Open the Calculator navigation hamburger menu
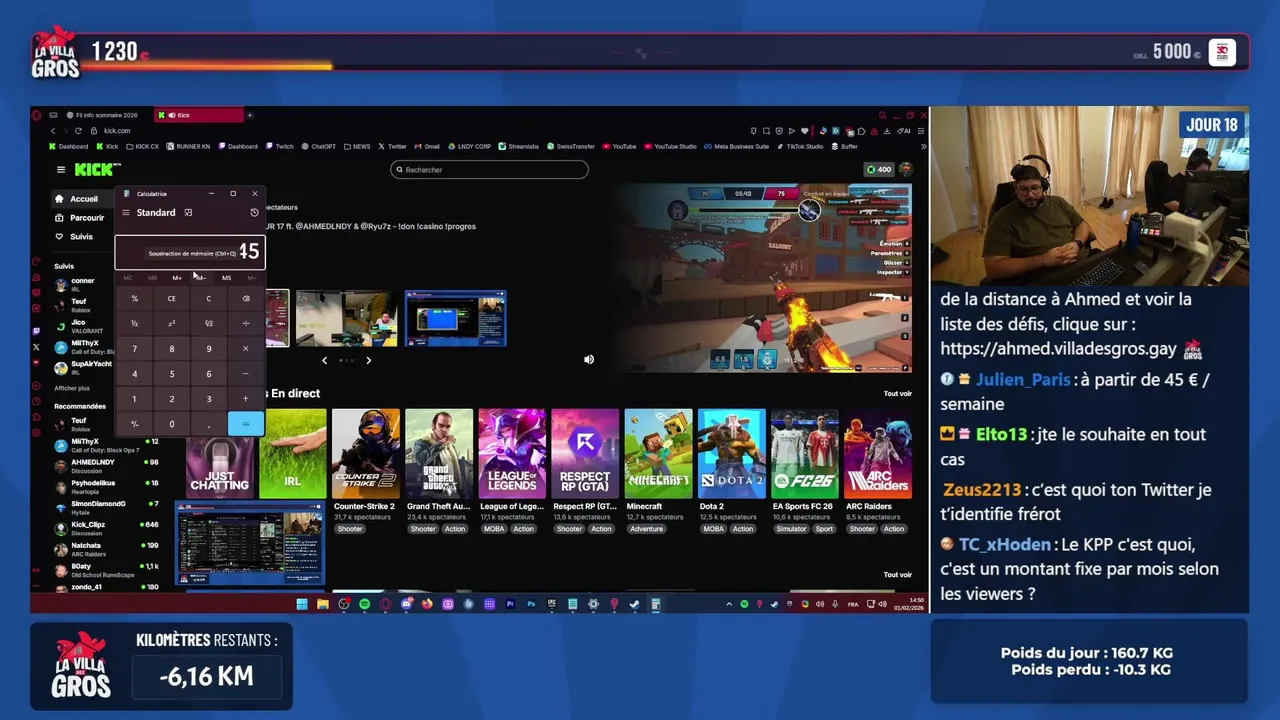 tap(126, 213)
